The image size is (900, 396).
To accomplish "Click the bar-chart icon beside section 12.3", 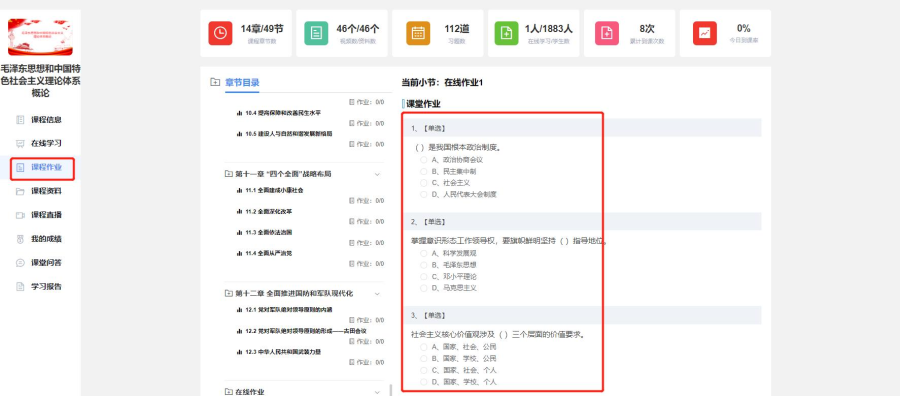I will click(x=239, y=352).
